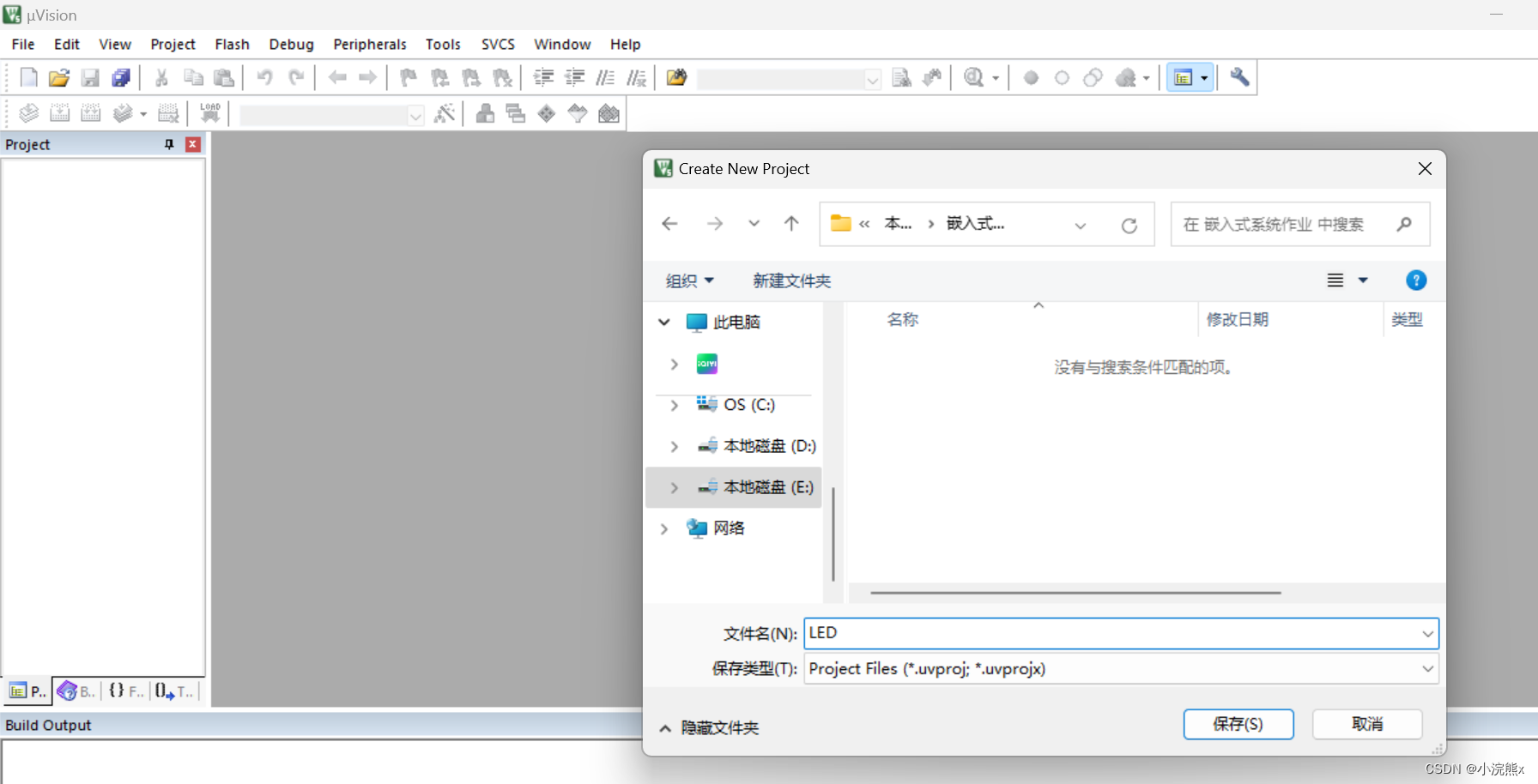The width and height of the screenshot is (1538, 784).
Task: Open the File menu
Action: [x=23, y=44]
